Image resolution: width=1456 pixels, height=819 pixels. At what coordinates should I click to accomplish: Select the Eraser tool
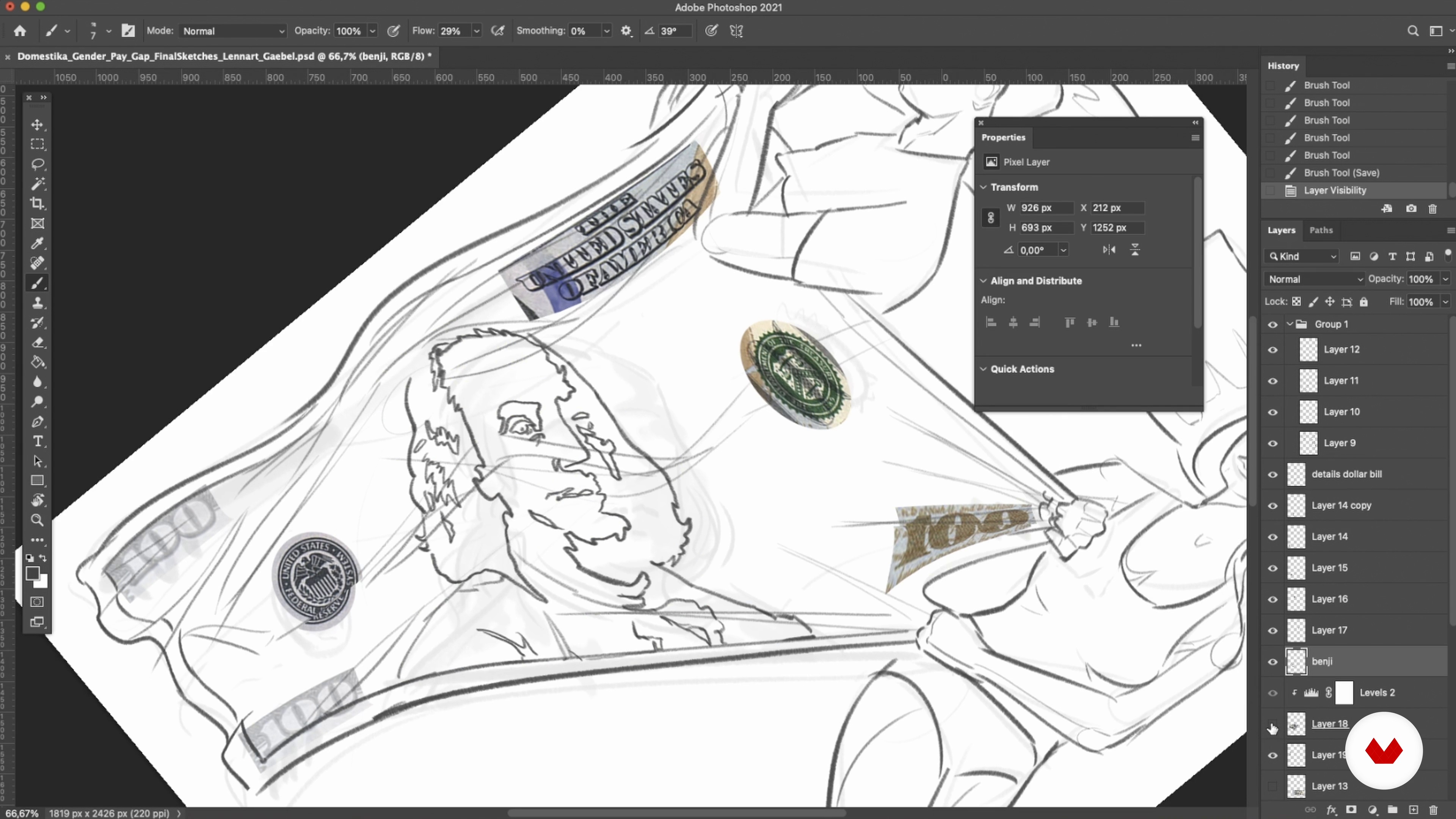37,342
